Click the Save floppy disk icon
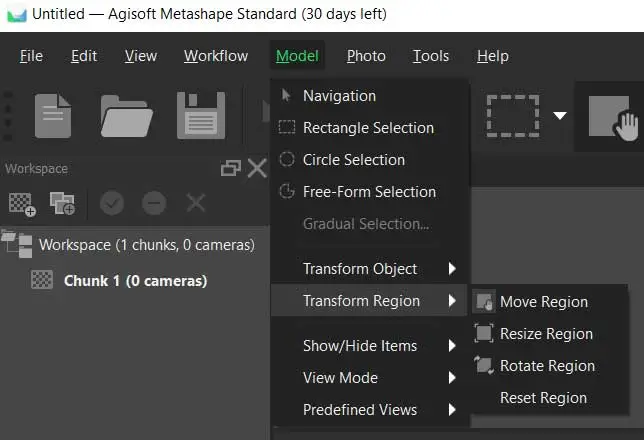The width and height of the screenshot is (644, 440). [x=201, y=116]
